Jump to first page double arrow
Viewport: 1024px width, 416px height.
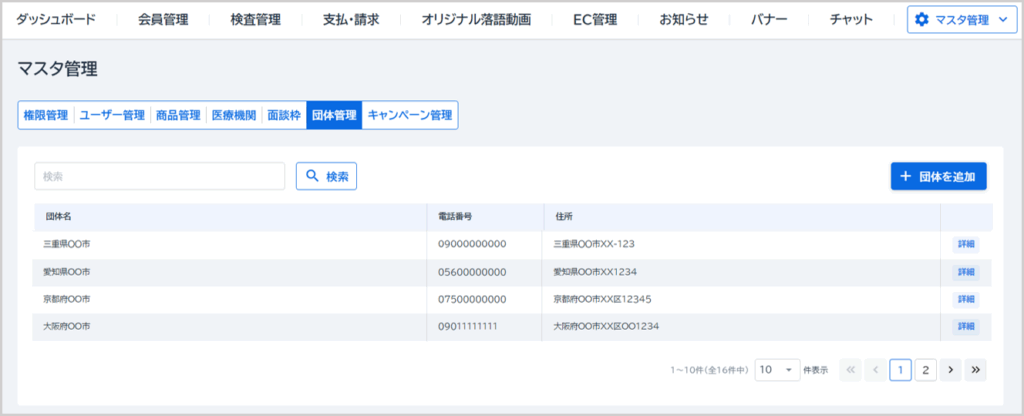(x=851, y=370)
